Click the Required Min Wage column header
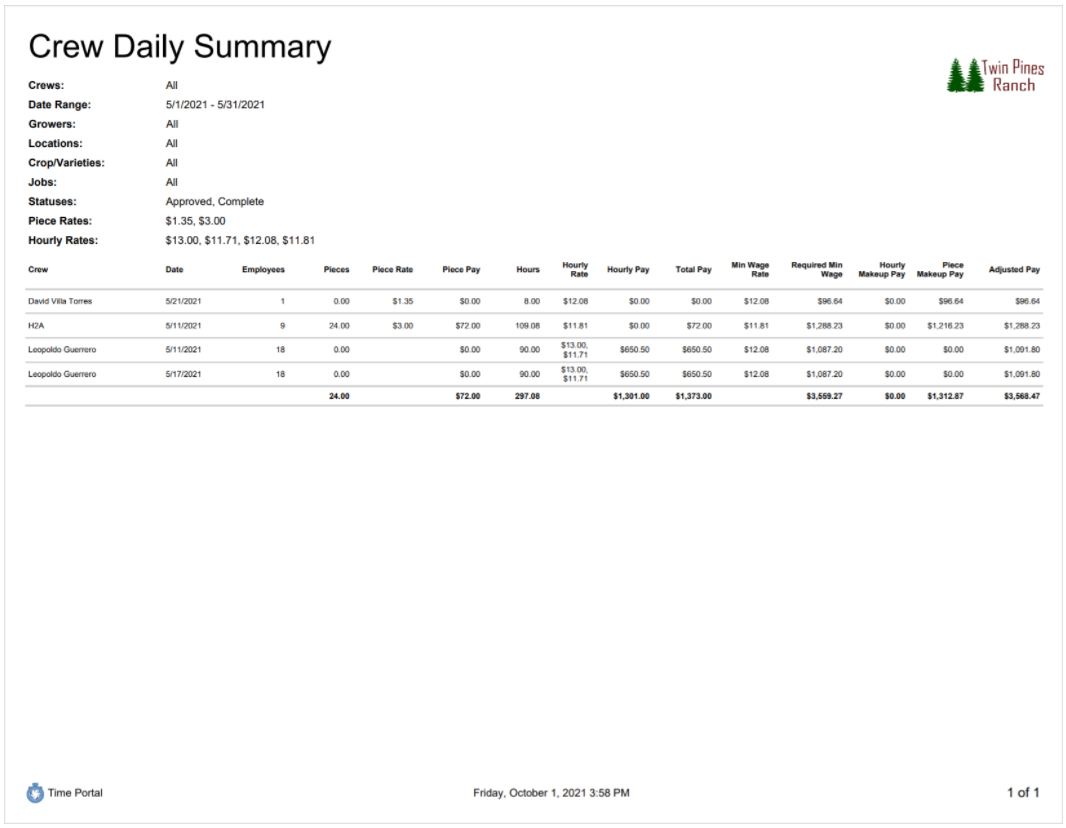Screen dimensions: 1066x828 tap(816, 270)
